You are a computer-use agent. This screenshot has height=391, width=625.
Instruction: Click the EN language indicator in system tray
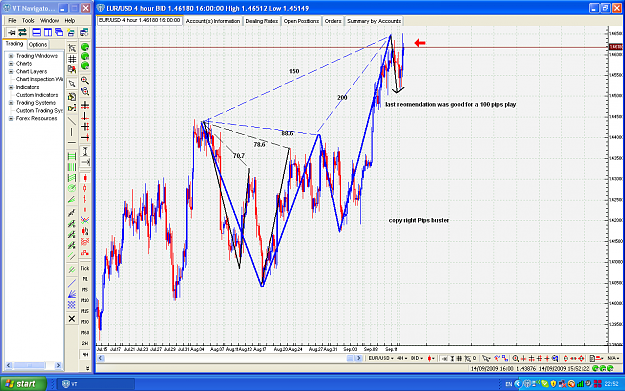pos(509,384)
